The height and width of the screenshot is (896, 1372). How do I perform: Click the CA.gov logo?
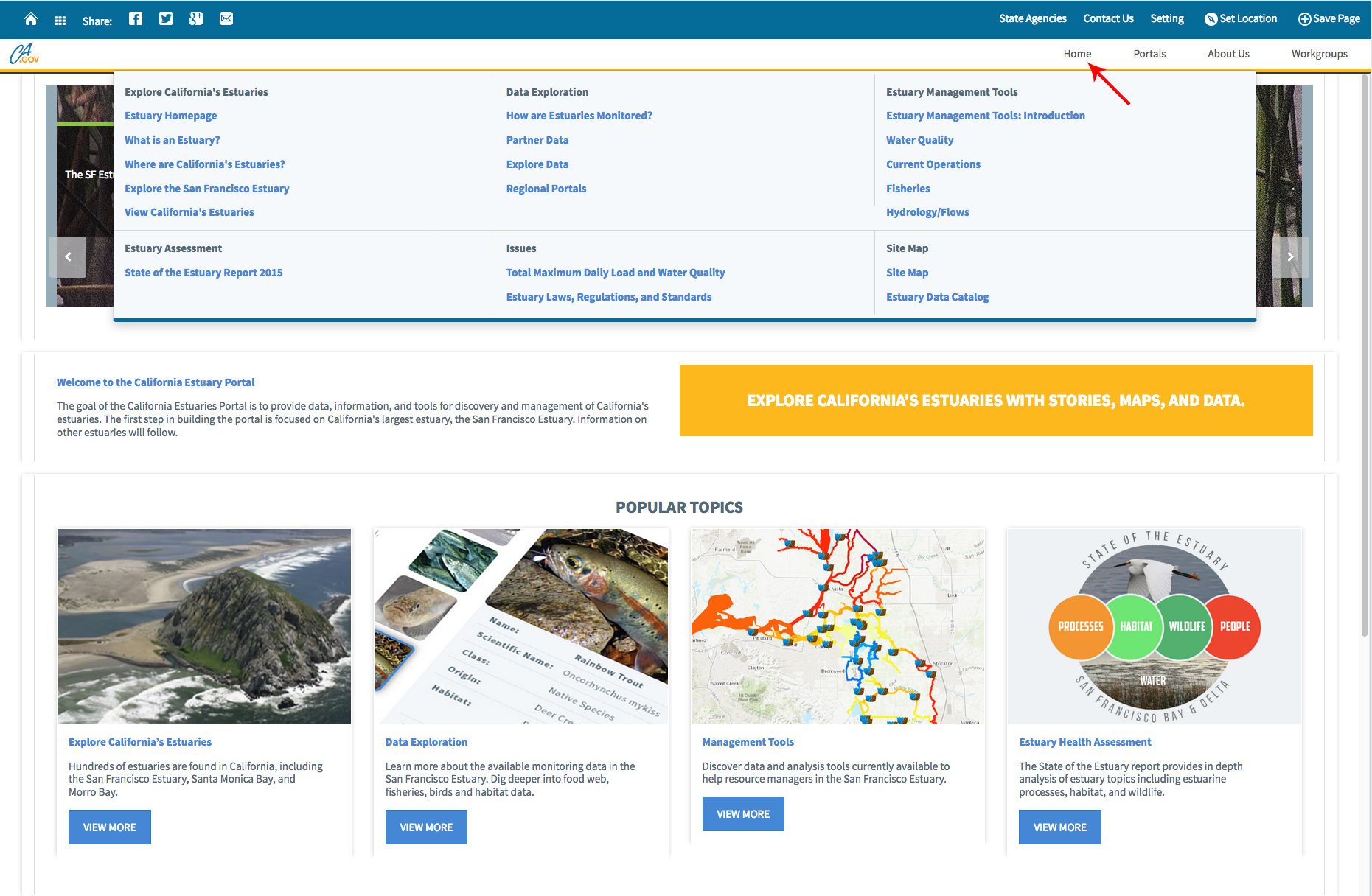click(24, 54)
